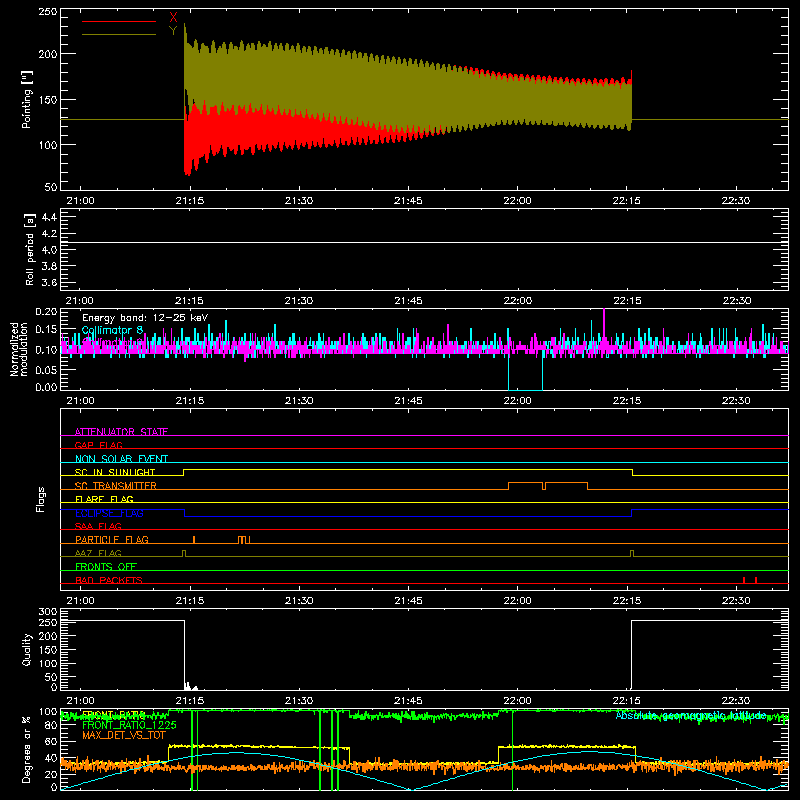
Task: Click the olive Y legend label
Action: pos(173,31)
